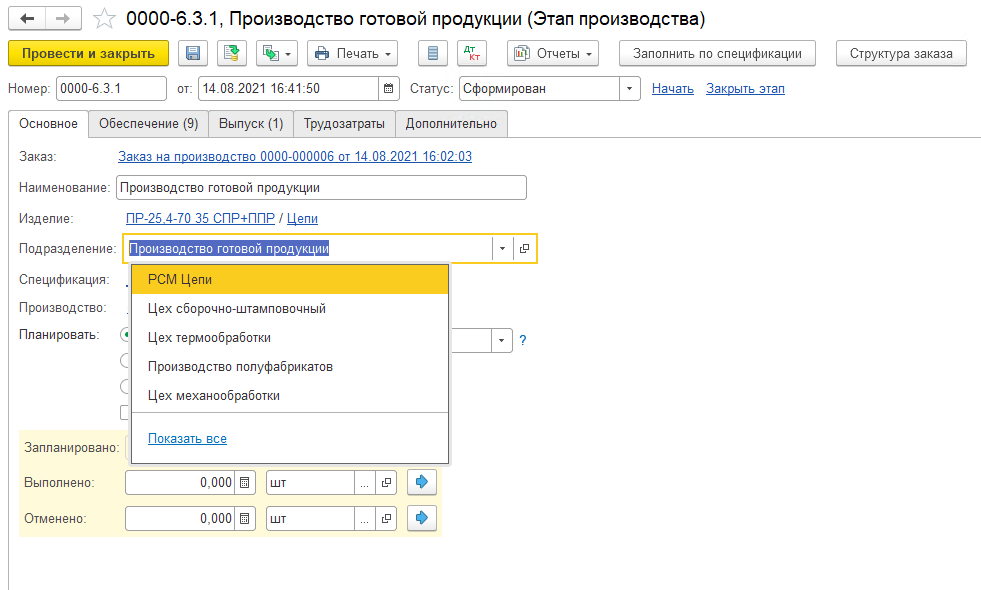Open calculator for Отменено quantity

245,518
